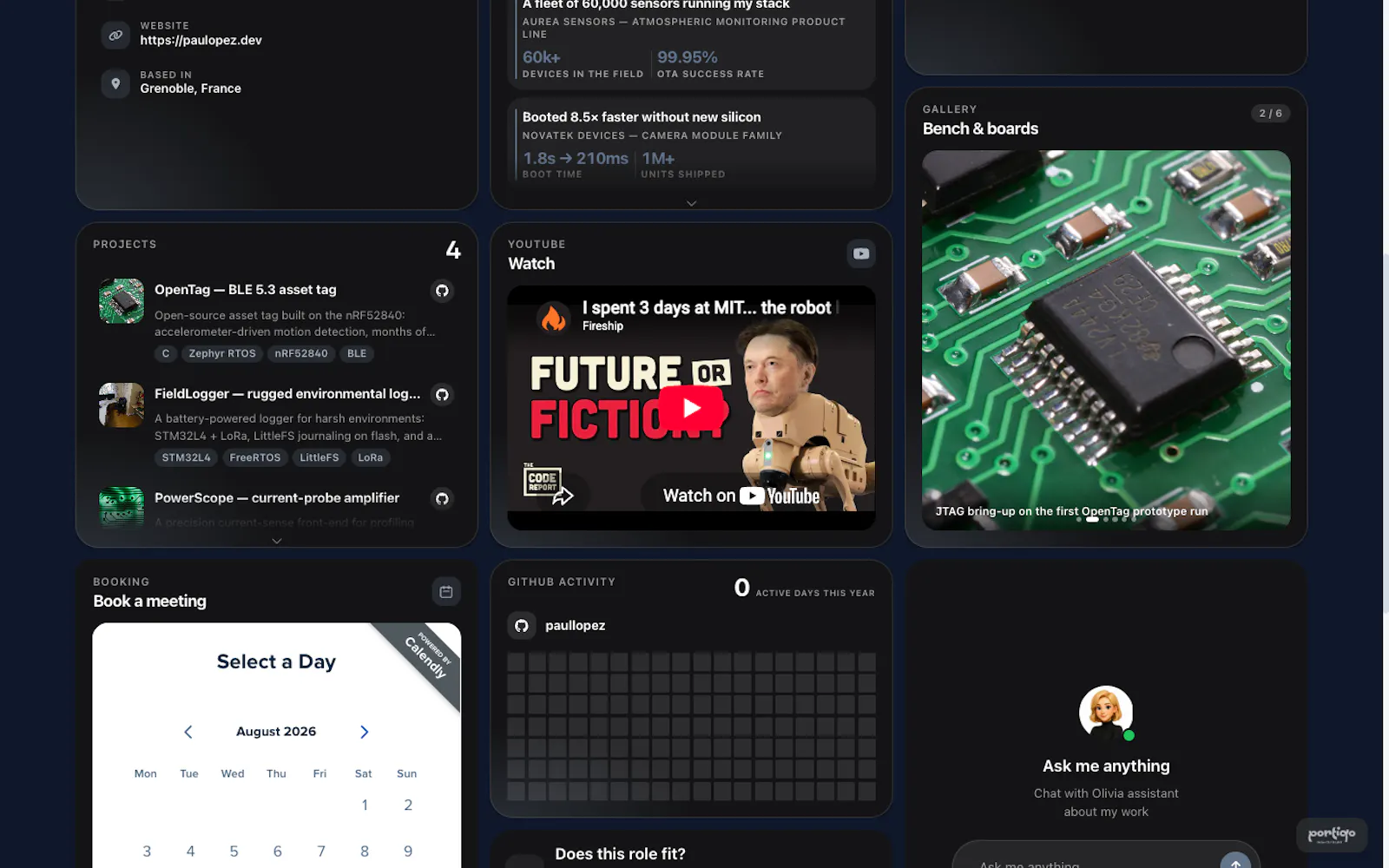Screen dimensions: 1389x868
Task: Click Olivia assistant avatar
Action: (x=1106, y=713)
